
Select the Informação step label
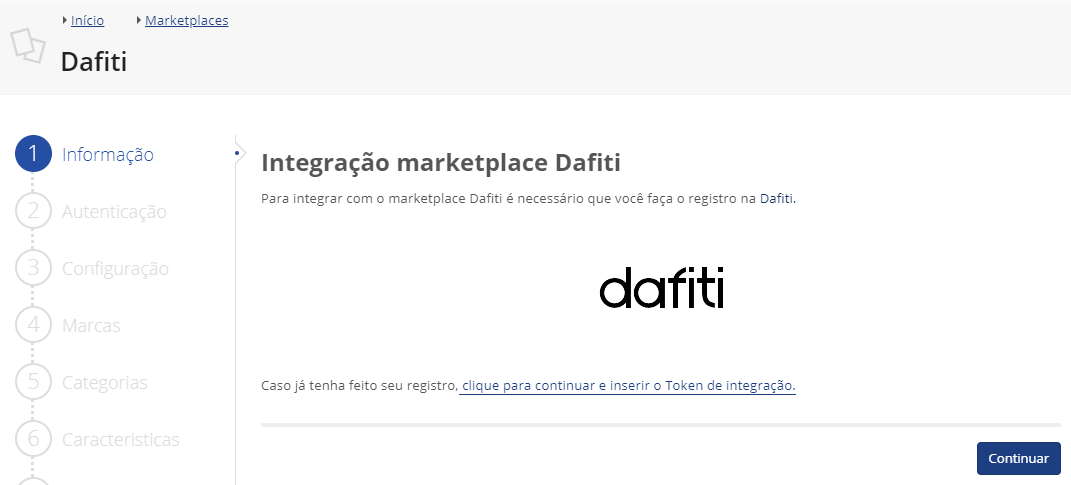pos(108,154)
